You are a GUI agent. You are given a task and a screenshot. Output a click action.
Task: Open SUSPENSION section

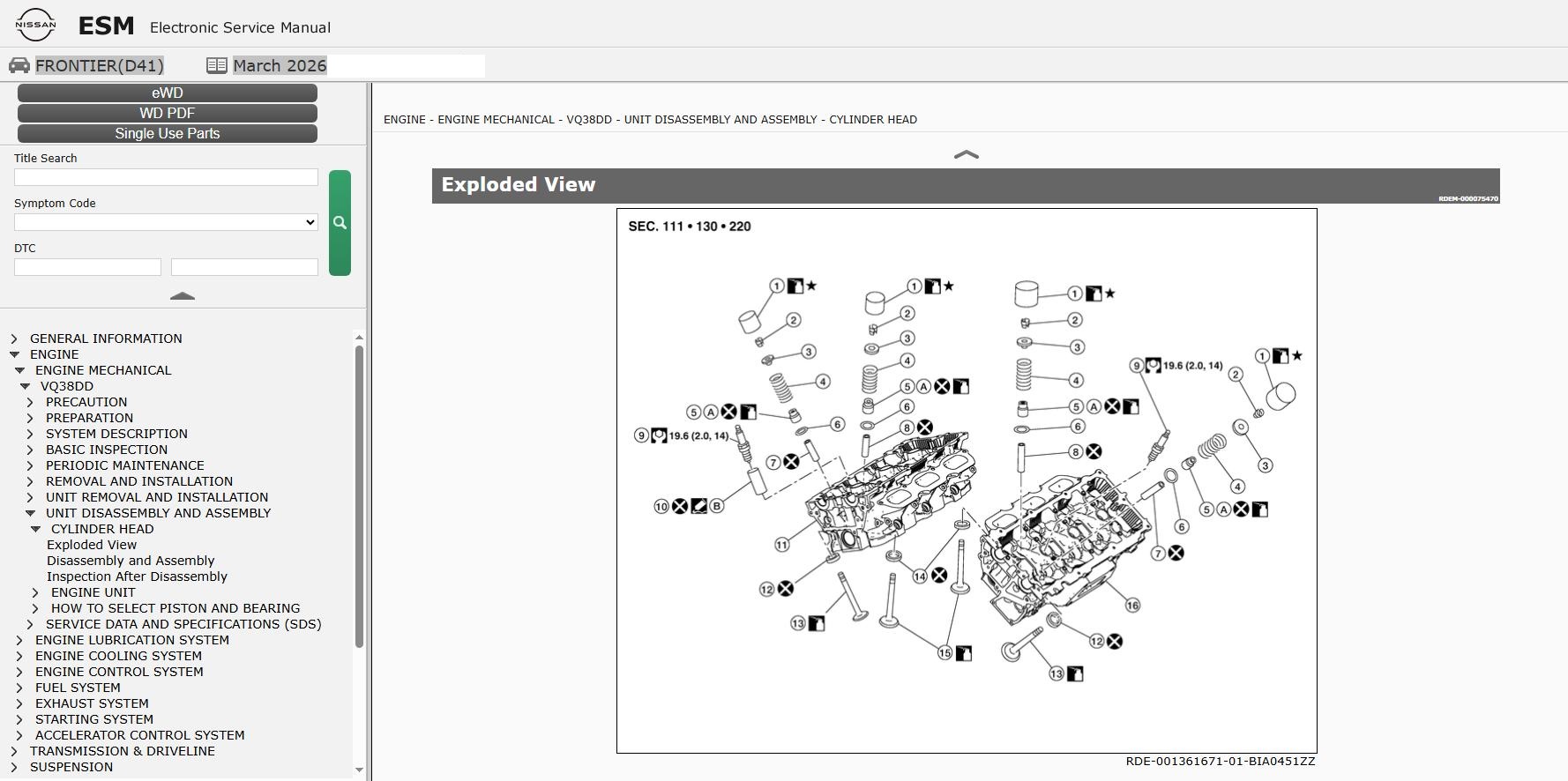(x=71, y=767)
